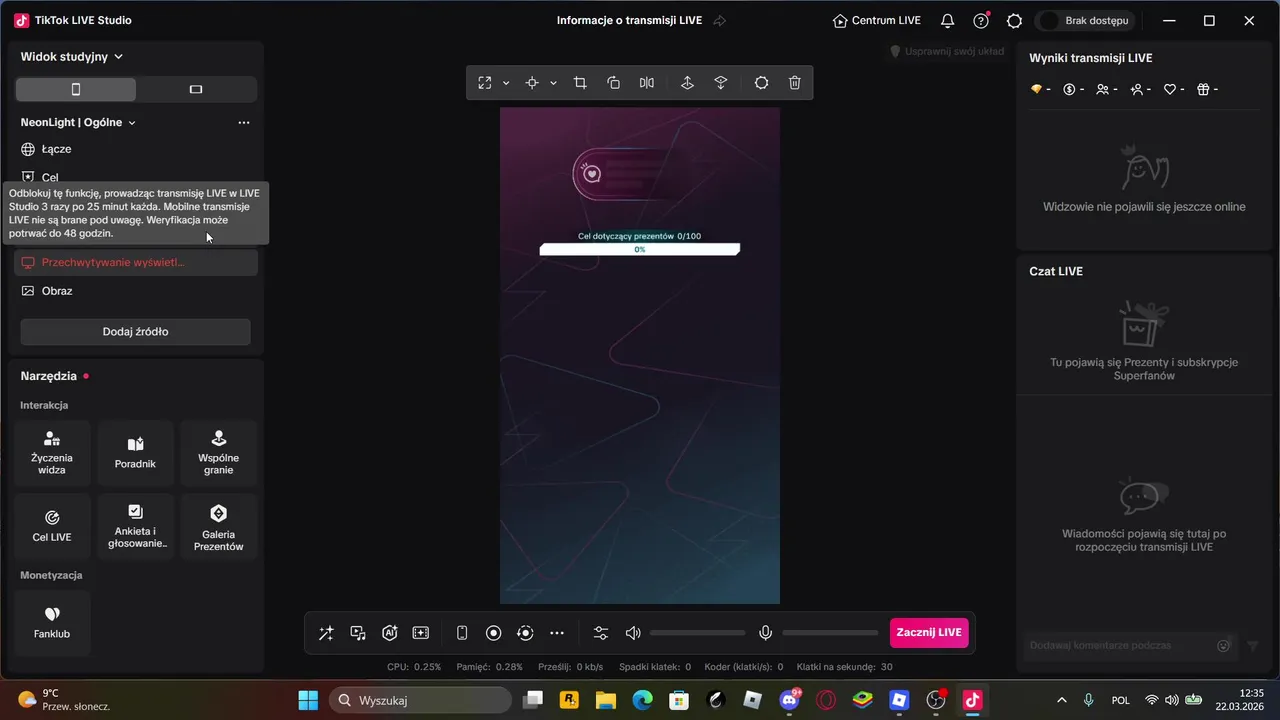Open the help question mark icon
Viewport: 1280px width, 720px height.
(x=981, y=21)
